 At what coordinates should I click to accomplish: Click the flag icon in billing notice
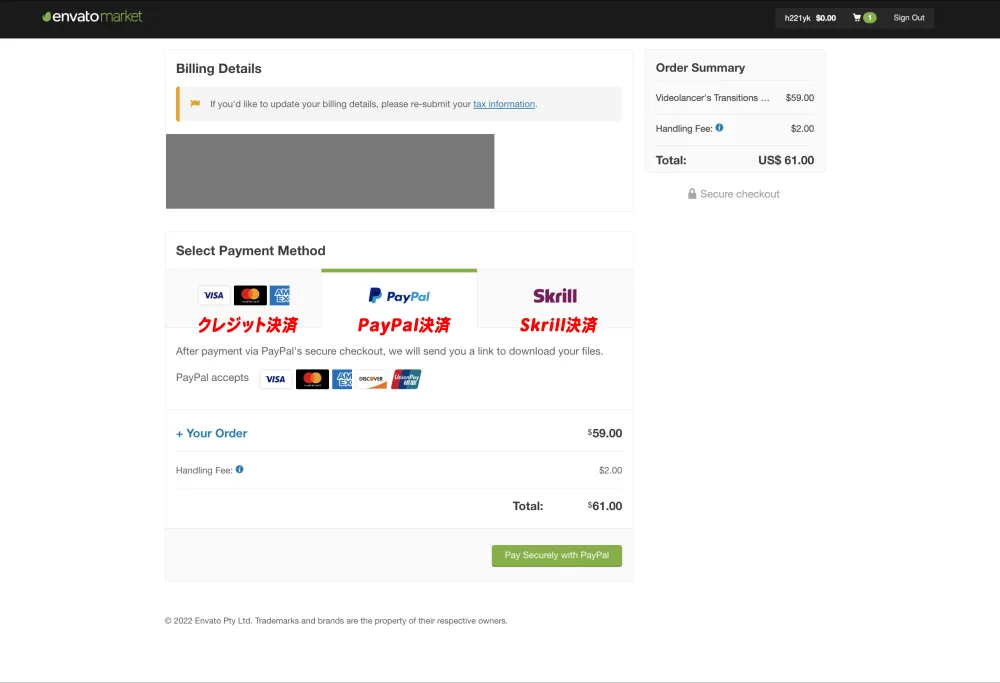click(x=195, y=103)
